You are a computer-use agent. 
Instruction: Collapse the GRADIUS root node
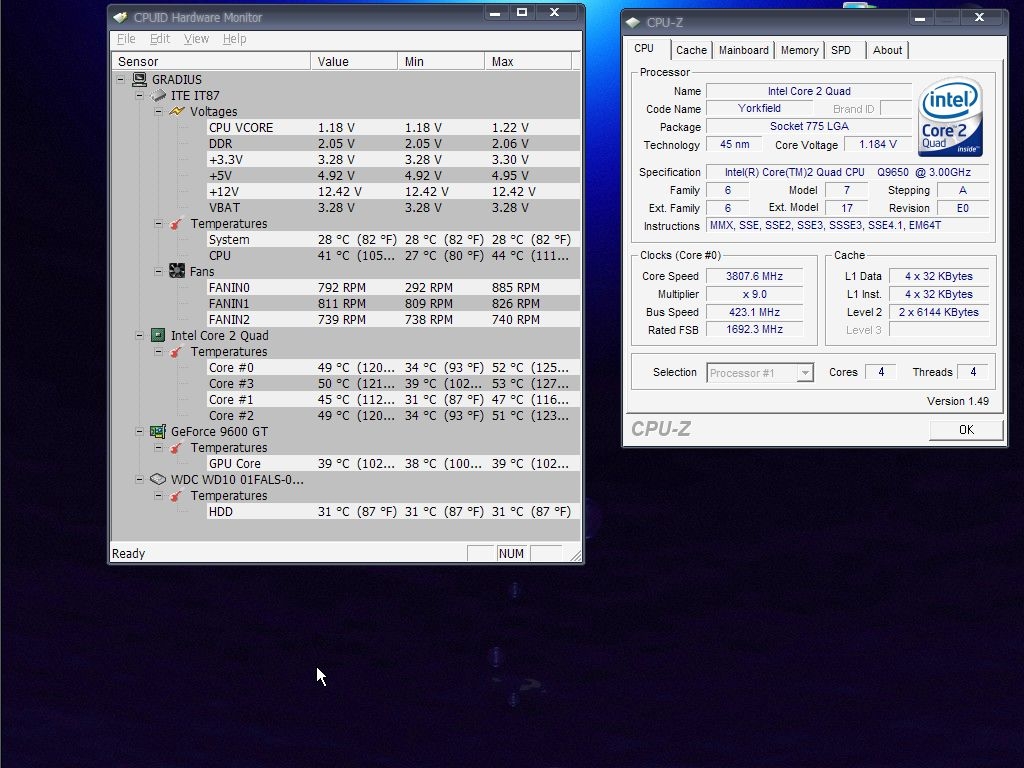121,80
